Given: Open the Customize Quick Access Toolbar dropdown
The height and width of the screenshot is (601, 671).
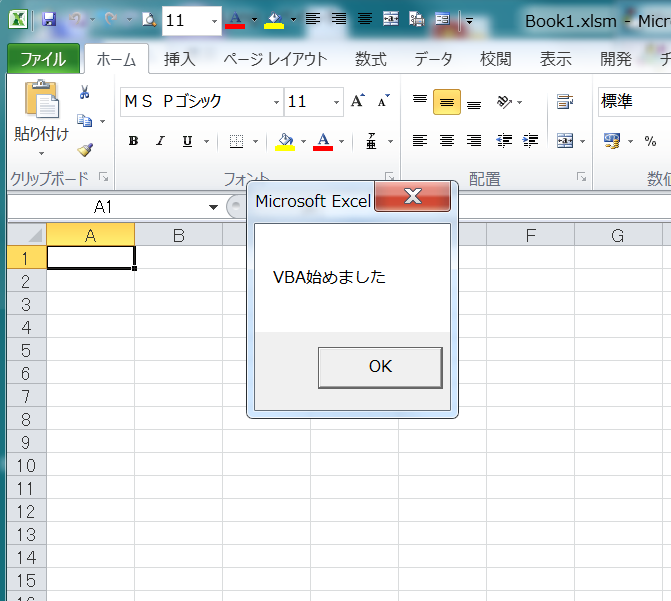Looking at the screenshot, I should [x=469, y=21].
